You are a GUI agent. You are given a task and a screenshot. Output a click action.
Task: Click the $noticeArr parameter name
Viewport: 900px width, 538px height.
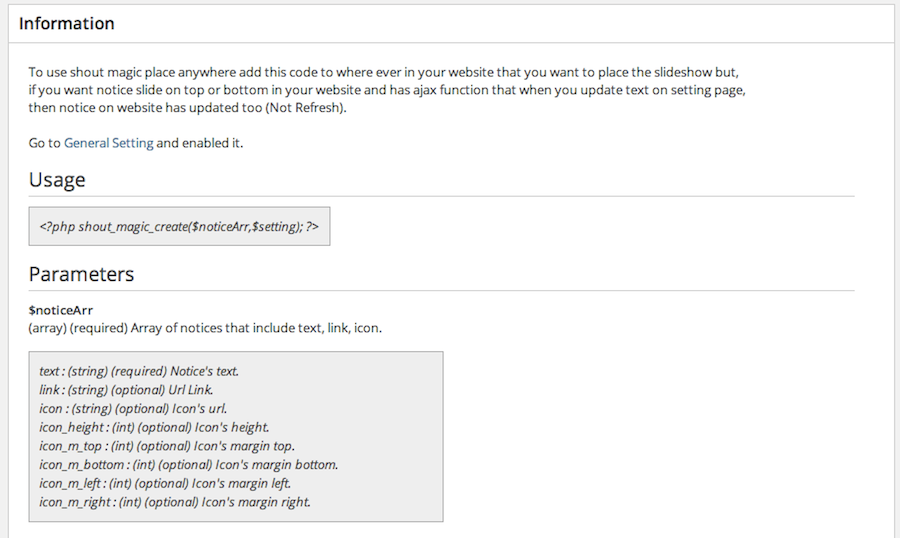[x=61, y=310]
